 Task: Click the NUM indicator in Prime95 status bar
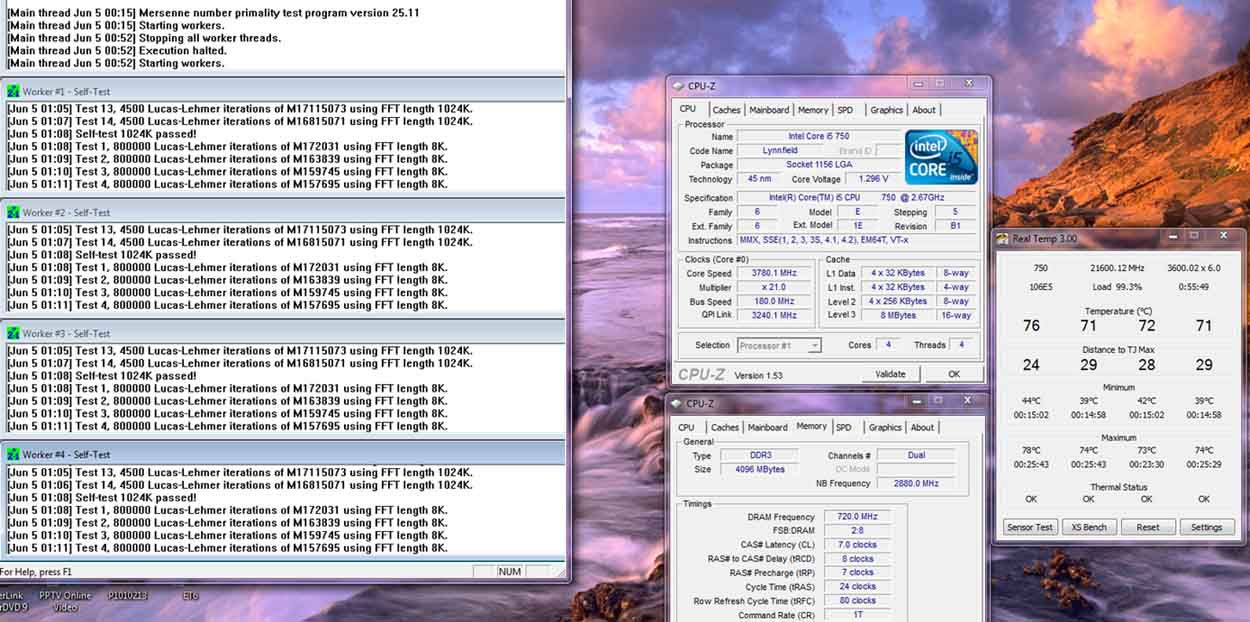511,572
